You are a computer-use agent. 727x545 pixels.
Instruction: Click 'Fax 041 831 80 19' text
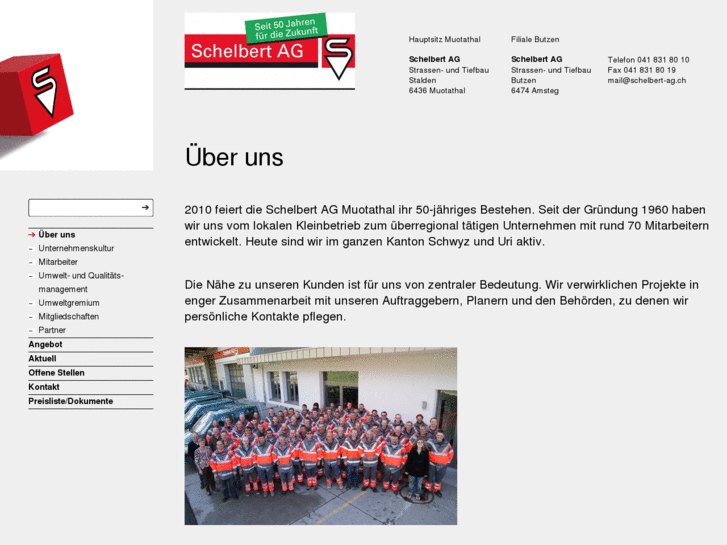pos(641,70)
